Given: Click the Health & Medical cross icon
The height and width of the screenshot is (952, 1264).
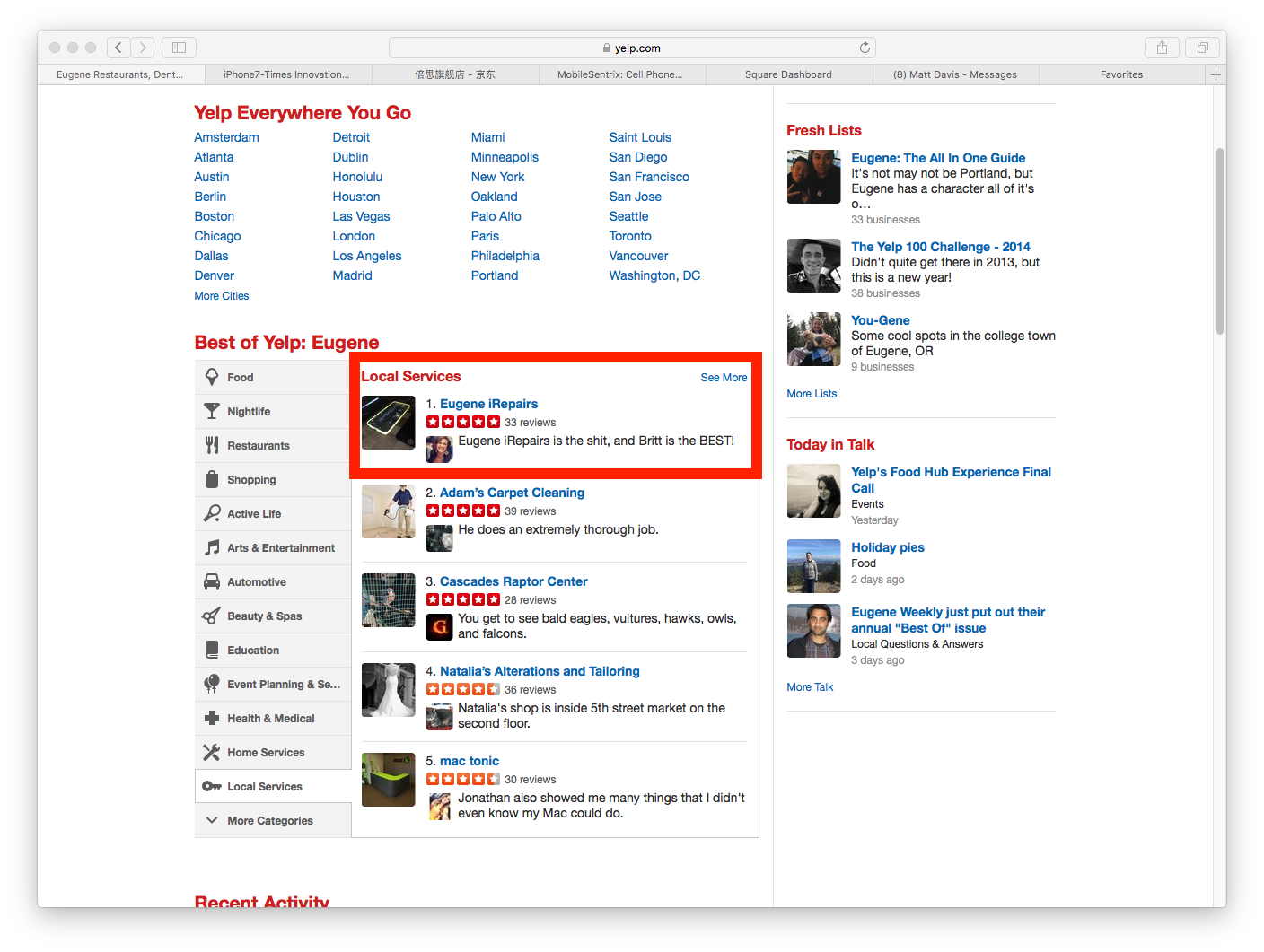Looking at the screenshot, I should tap(212, 718).
